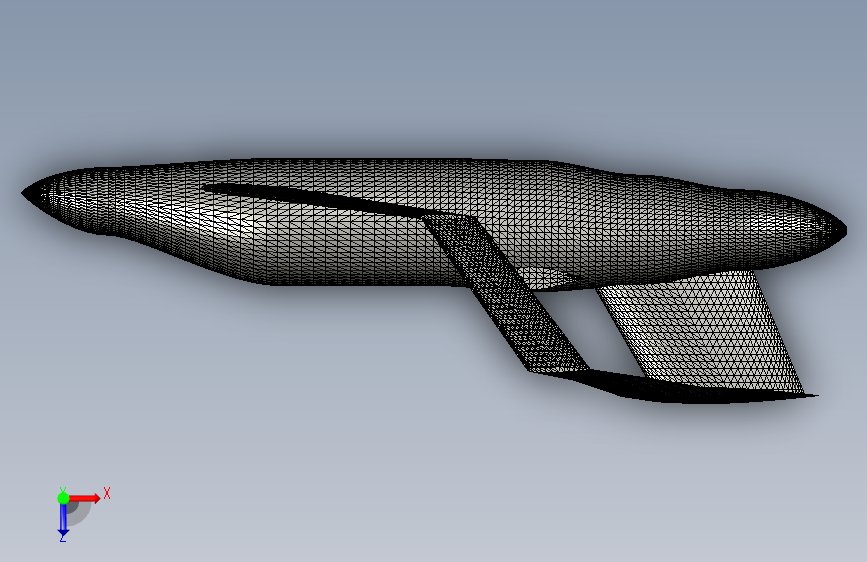Click the blue Z axis arrow on the triad
The width and height of the screenshot is (867, 562).
63,521
